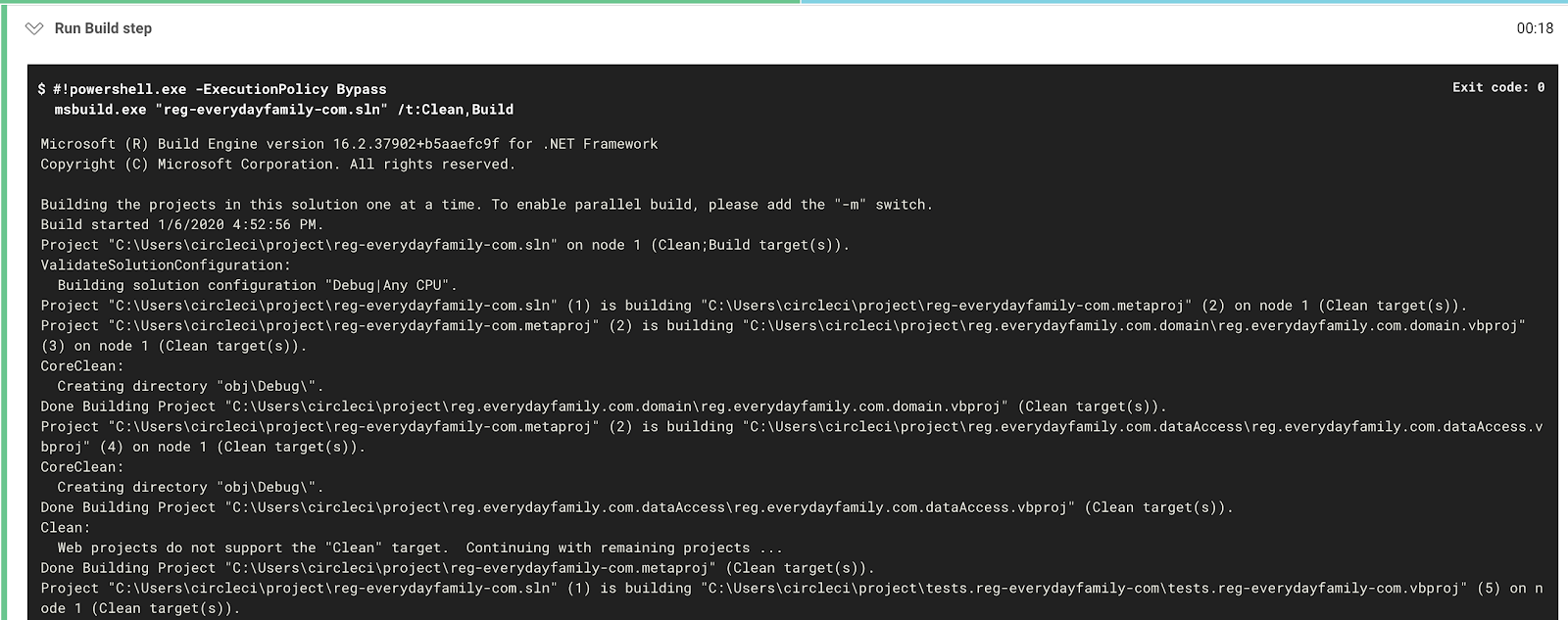Click the "Build started 1/6/2020" line
This screenshot has height=620, width=1568.
point(182,224)
